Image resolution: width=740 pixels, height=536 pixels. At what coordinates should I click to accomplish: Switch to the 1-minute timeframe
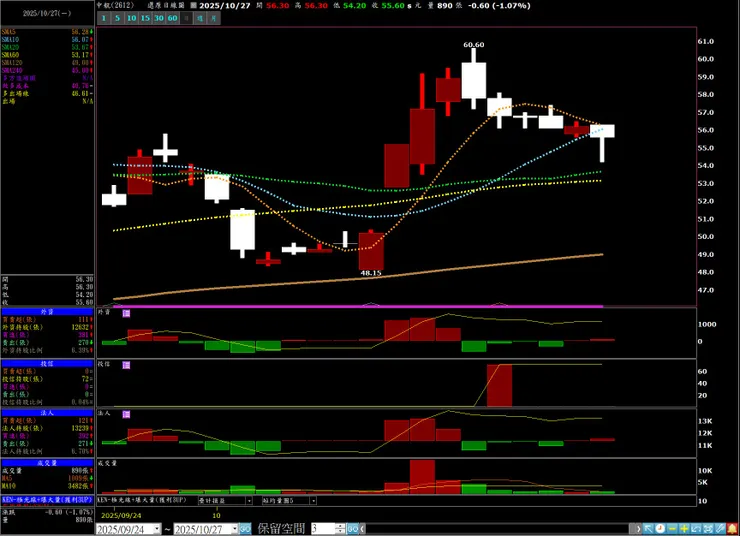(104, 18)
